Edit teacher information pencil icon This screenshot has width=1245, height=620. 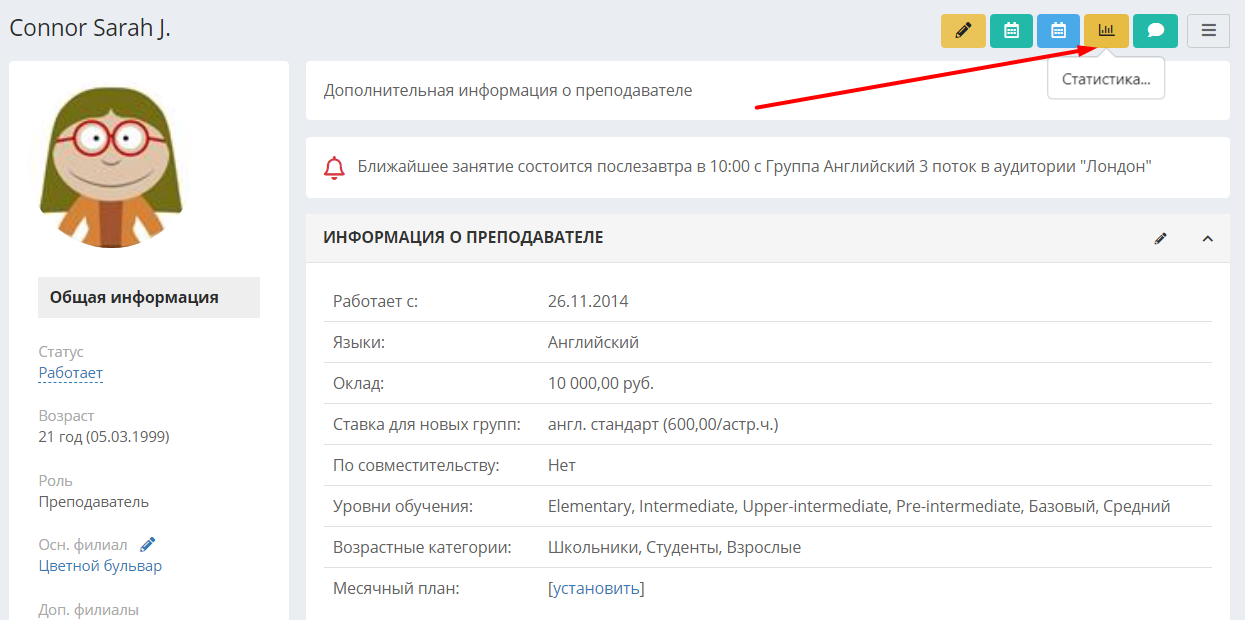tap(1160, 238)
